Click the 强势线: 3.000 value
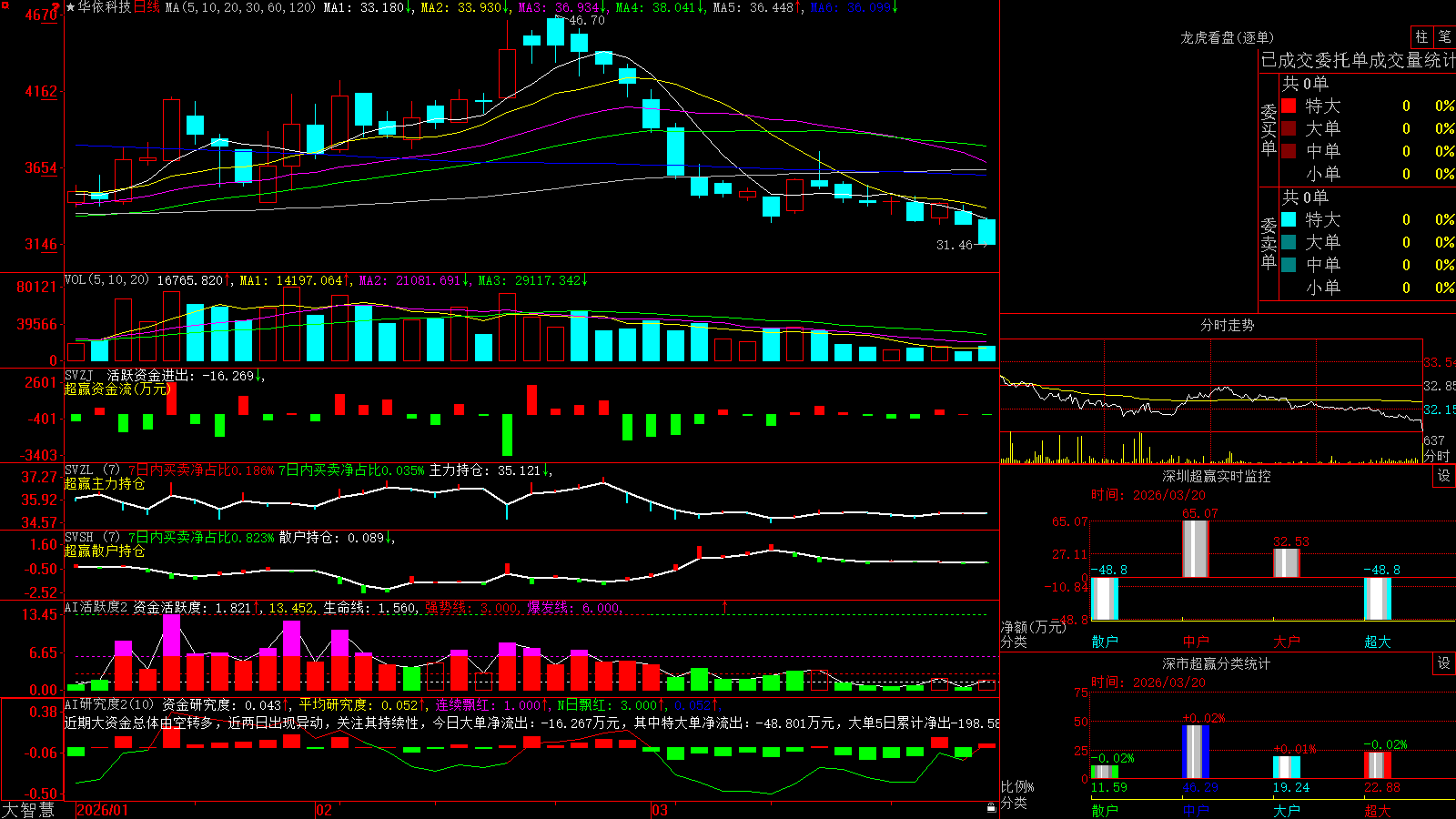 point(471,608)
